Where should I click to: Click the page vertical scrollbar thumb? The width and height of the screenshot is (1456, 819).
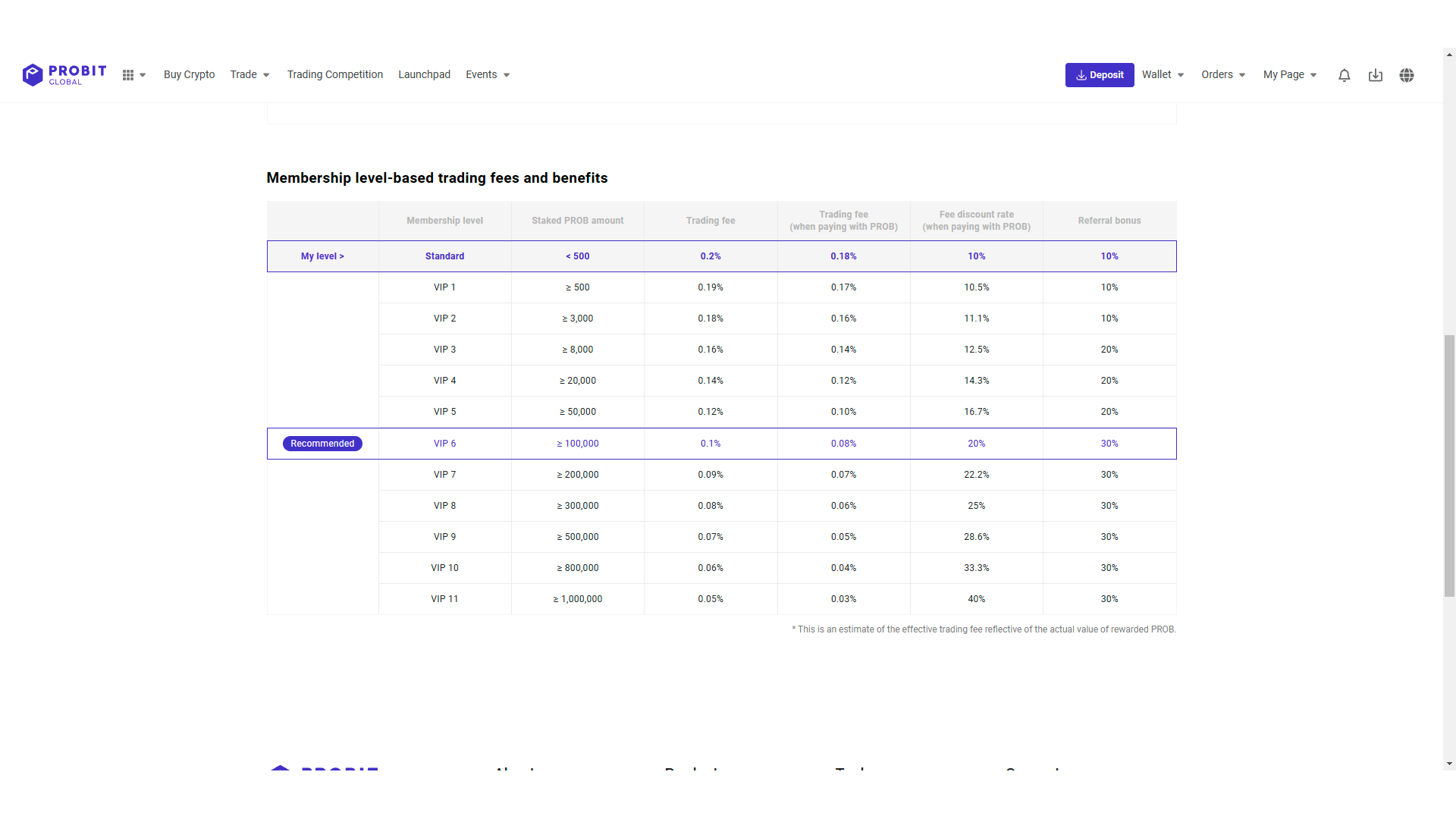tap(1449, 466)
